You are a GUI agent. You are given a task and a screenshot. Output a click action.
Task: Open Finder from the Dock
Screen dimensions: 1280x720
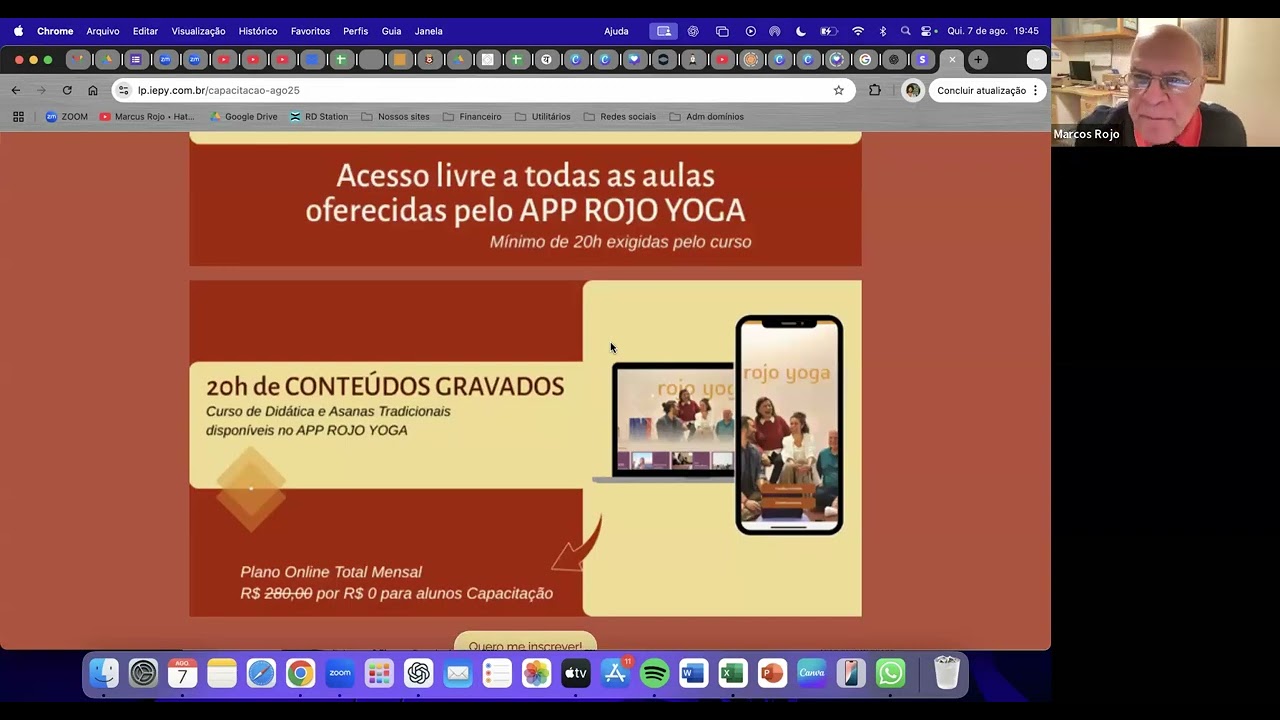(x=104, y=674)
